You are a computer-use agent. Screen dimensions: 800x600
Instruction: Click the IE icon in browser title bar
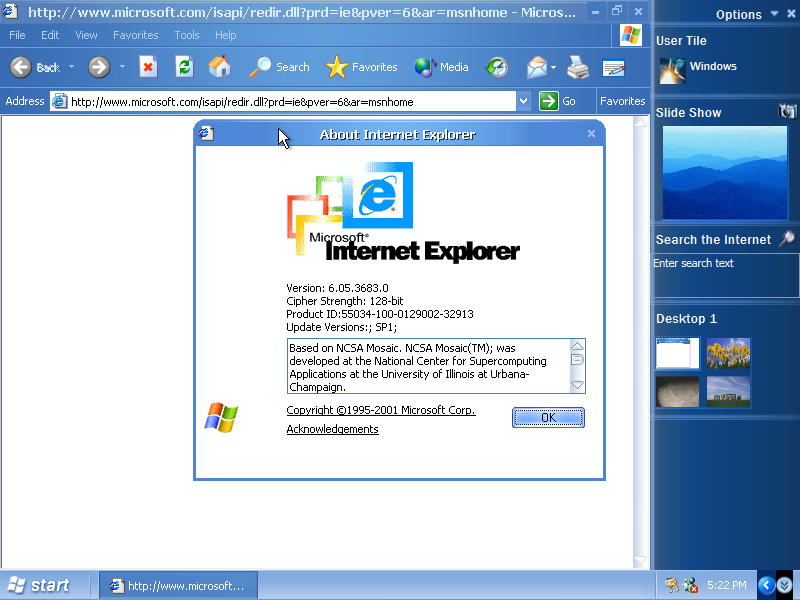tap(10, 11)
